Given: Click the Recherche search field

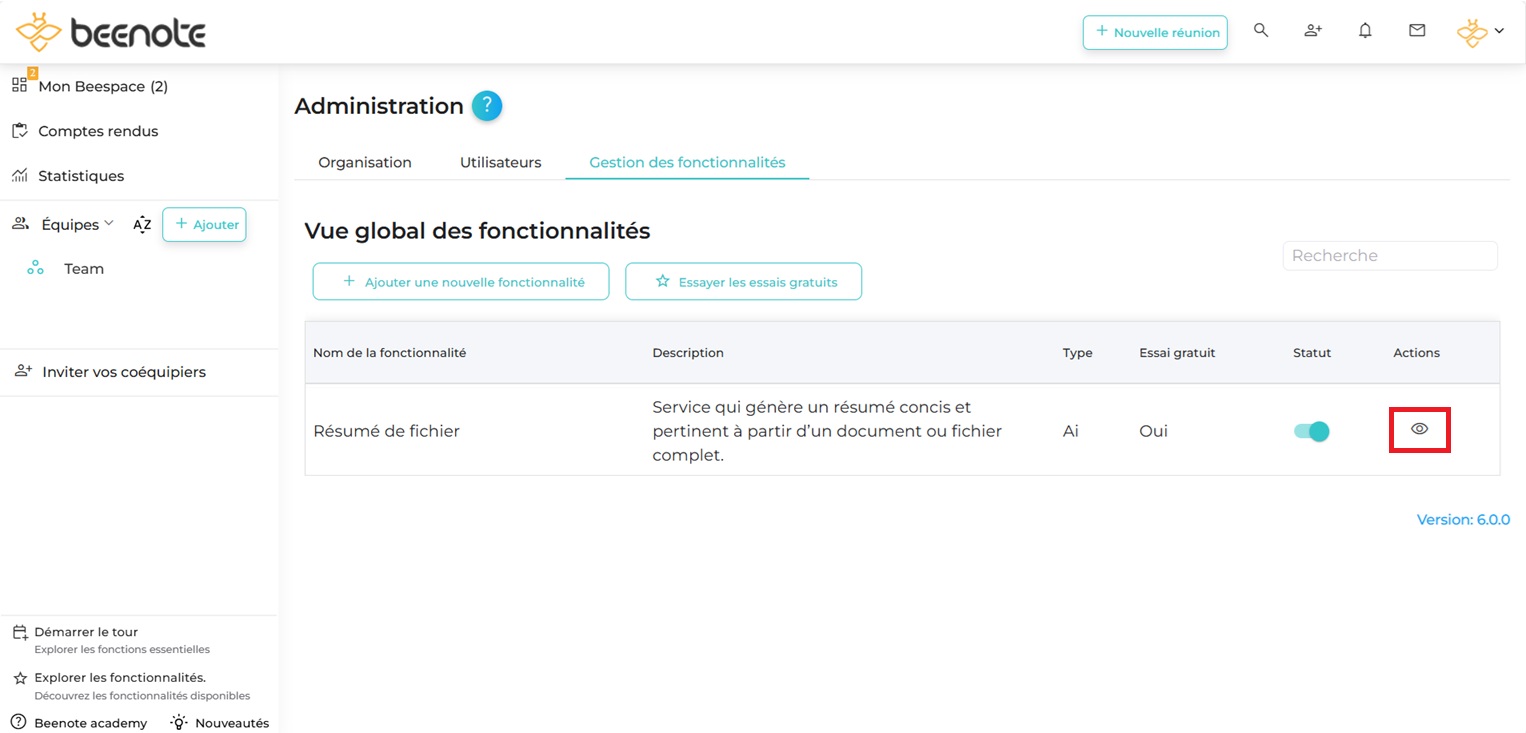Looking at the screenshot, I should (1390, 256).
